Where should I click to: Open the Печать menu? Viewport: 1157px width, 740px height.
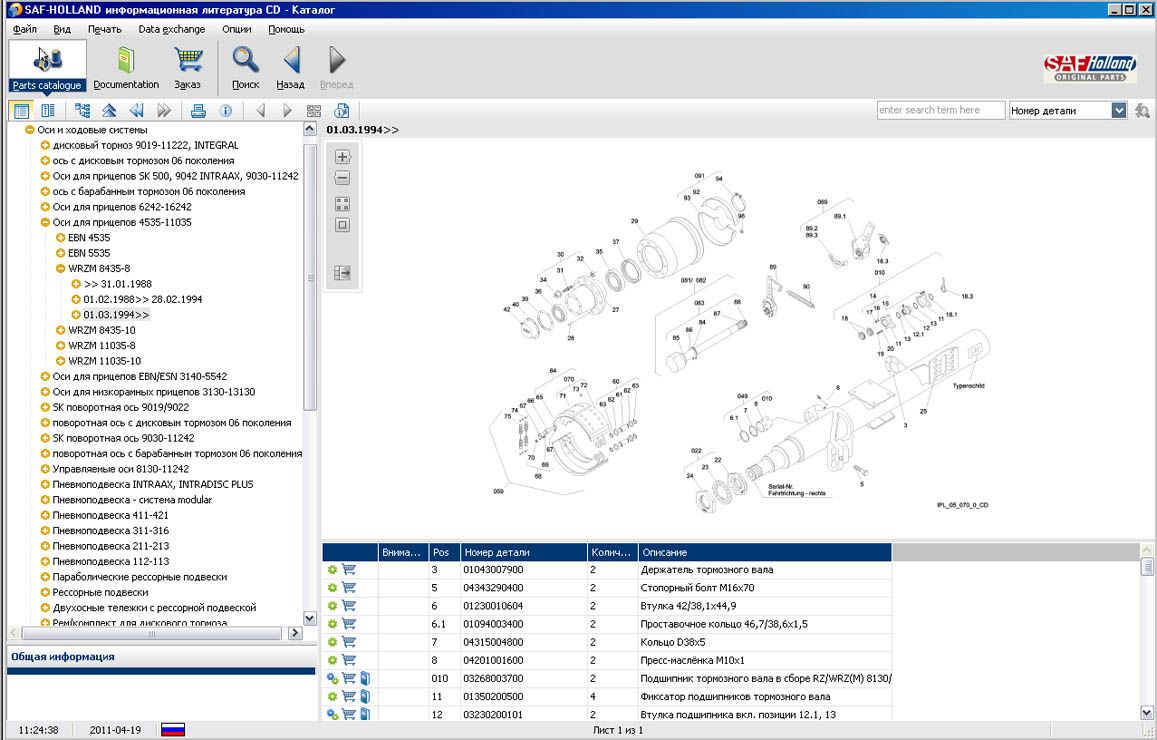point(104,29)
